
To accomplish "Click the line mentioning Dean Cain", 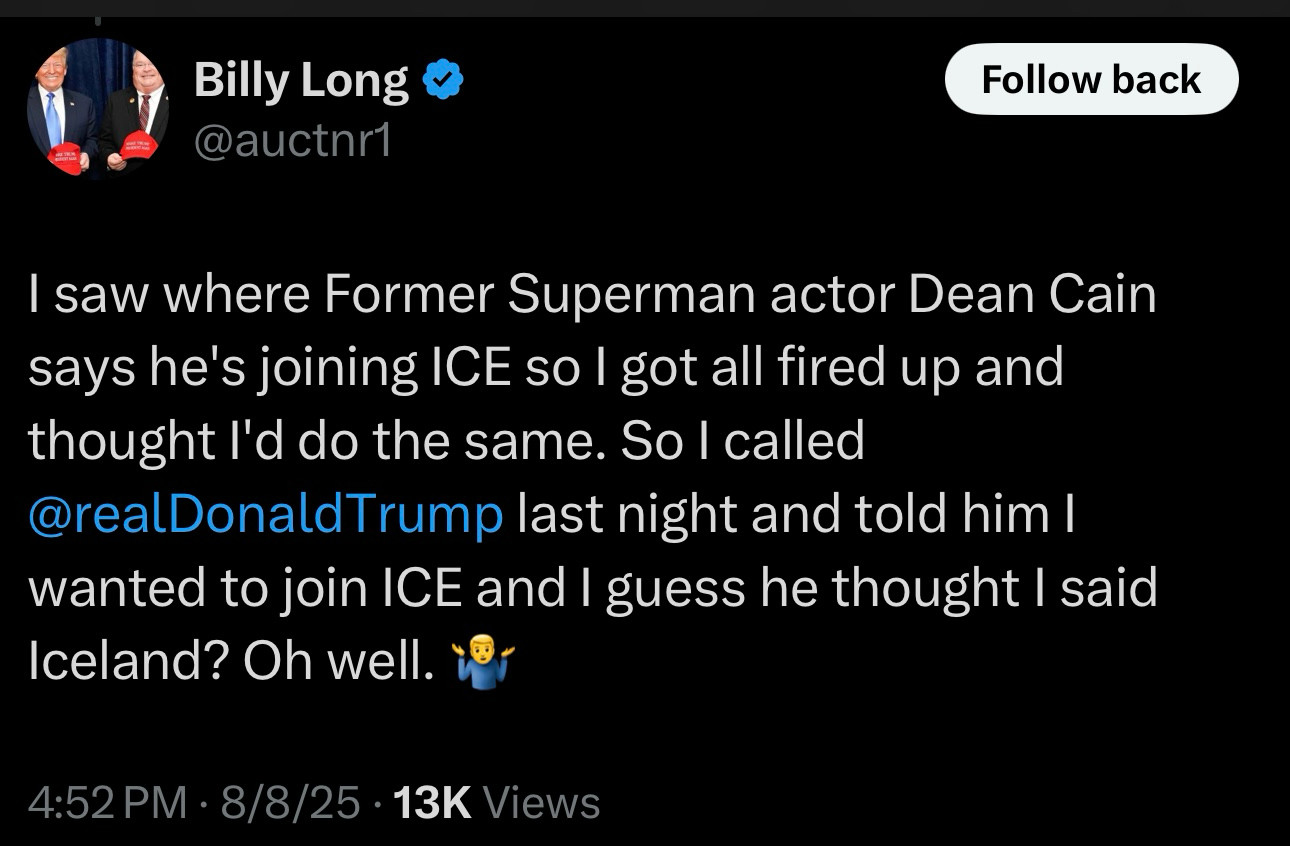I will click(592, 294).
